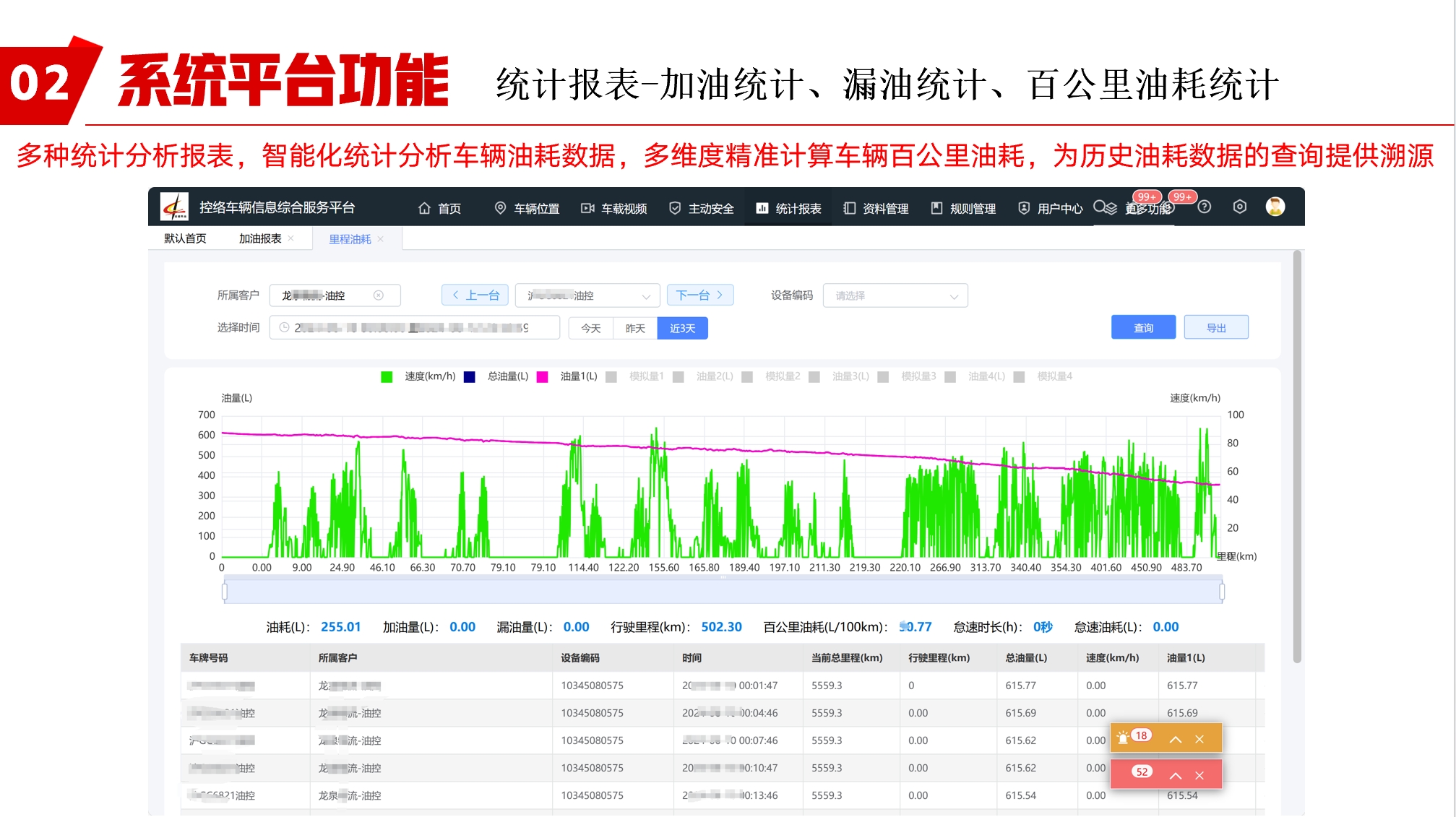The height and width of the screenshot is (817, 1456).
Task: Collapse the orange alarm notification panel
Action: pyautogui.click(x=1176, y=739)
